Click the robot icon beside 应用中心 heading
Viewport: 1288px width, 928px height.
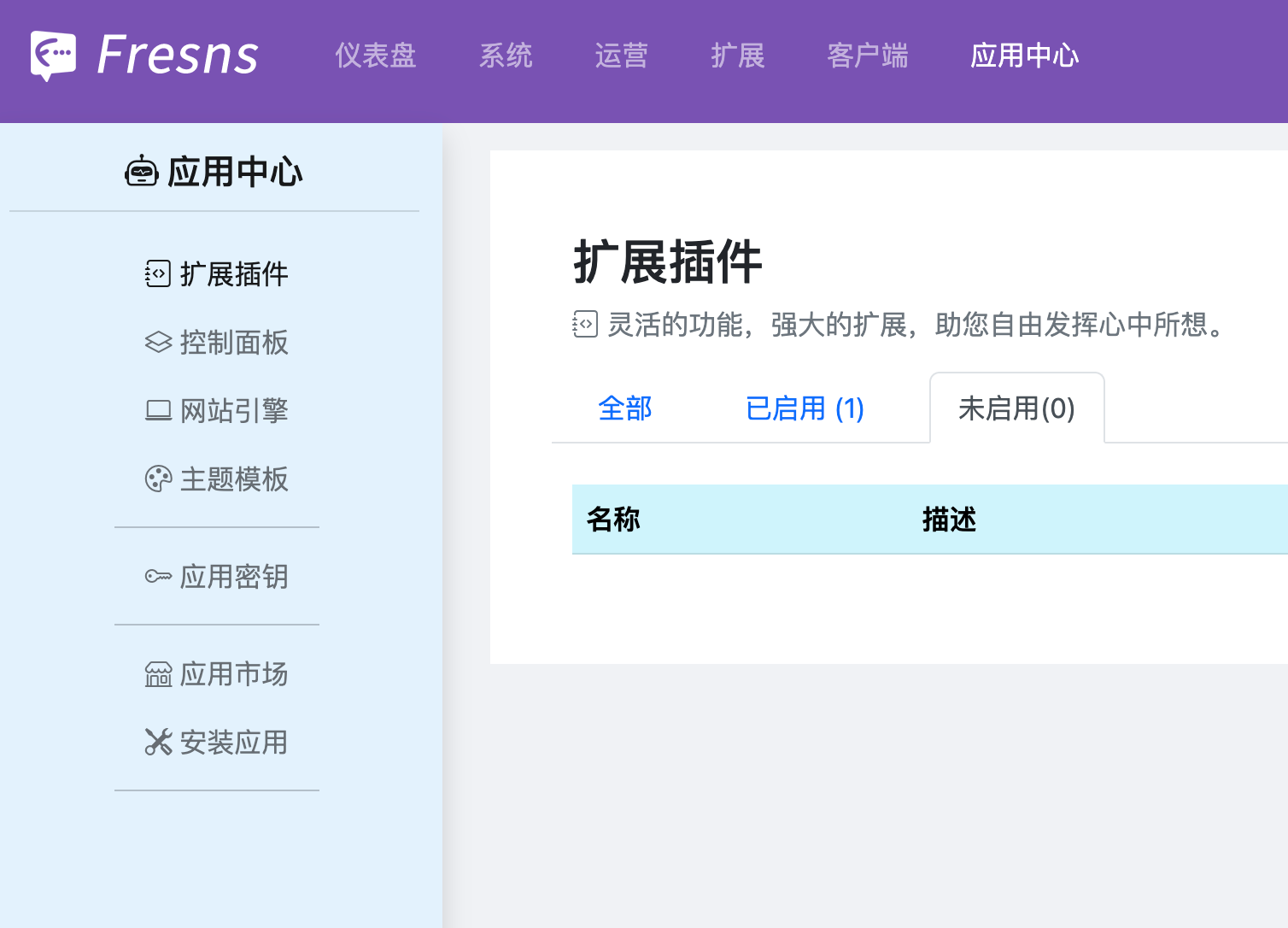click(x=141, y=172)
